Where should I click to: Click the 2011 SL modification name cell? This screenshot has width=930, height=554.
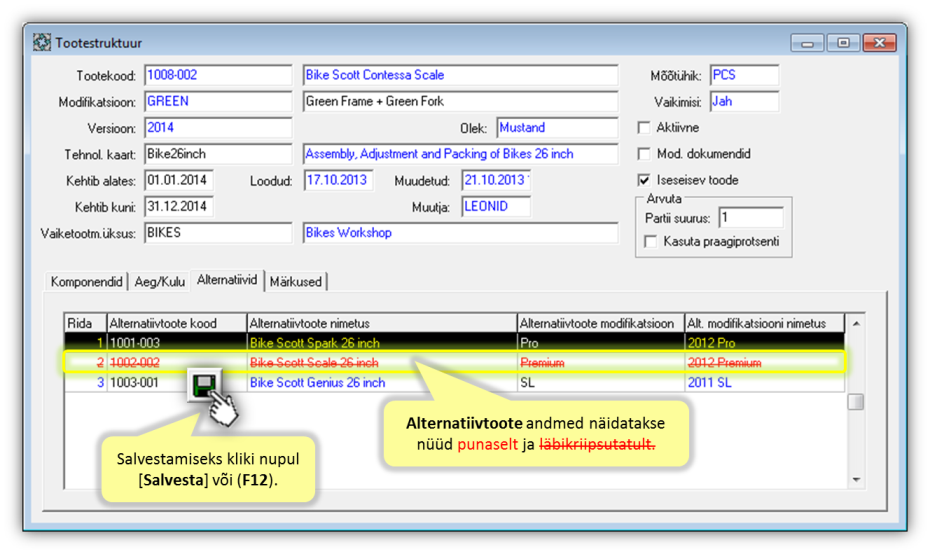(765, 383)
